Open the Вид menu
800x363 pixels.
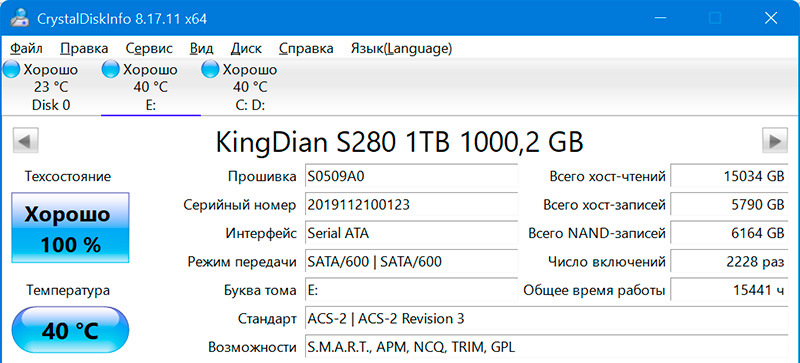click(x=201, y=49)
